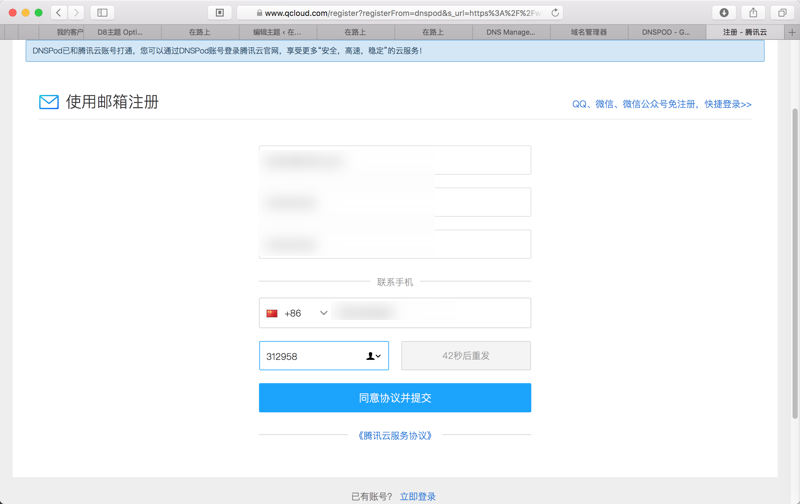This screenshot has width=800, height=504.
Task: Click the 联系手机 section label
Action: pyautogui.click(x=395, y=282)
